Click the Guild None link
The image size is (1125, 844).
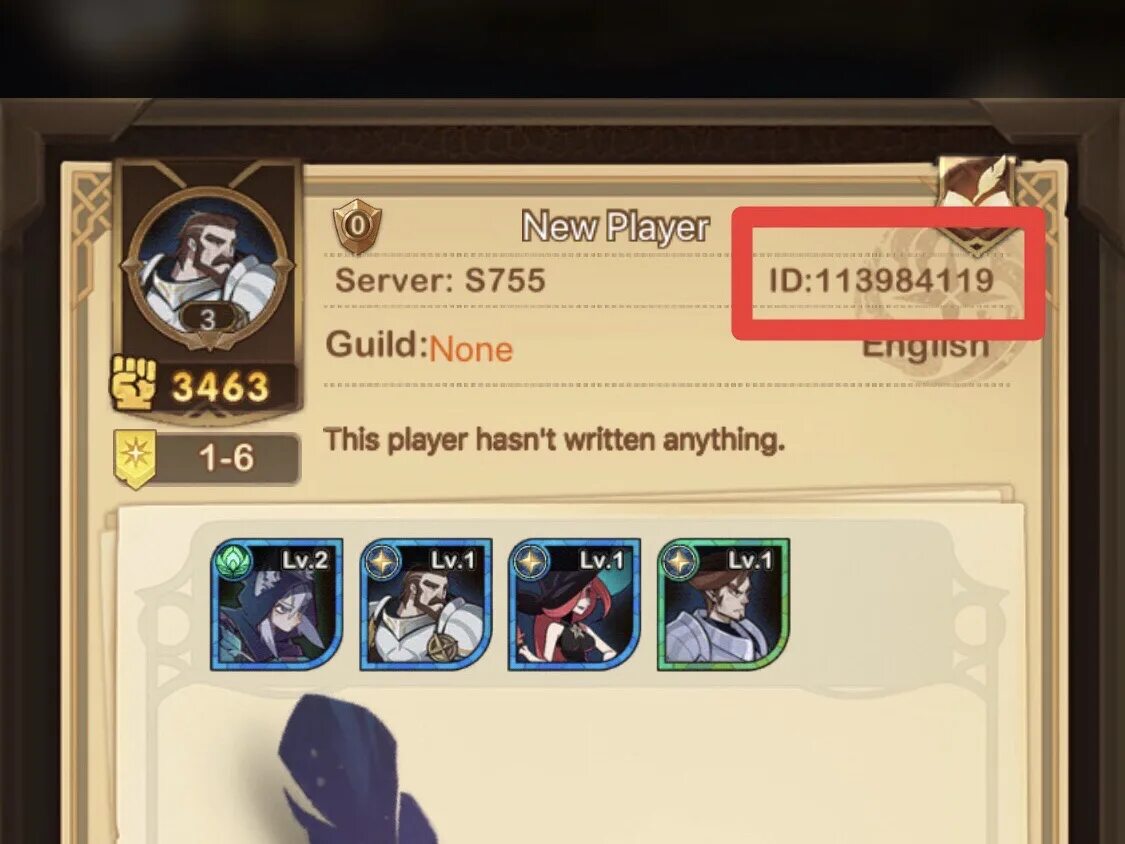(x=471, y=350)
